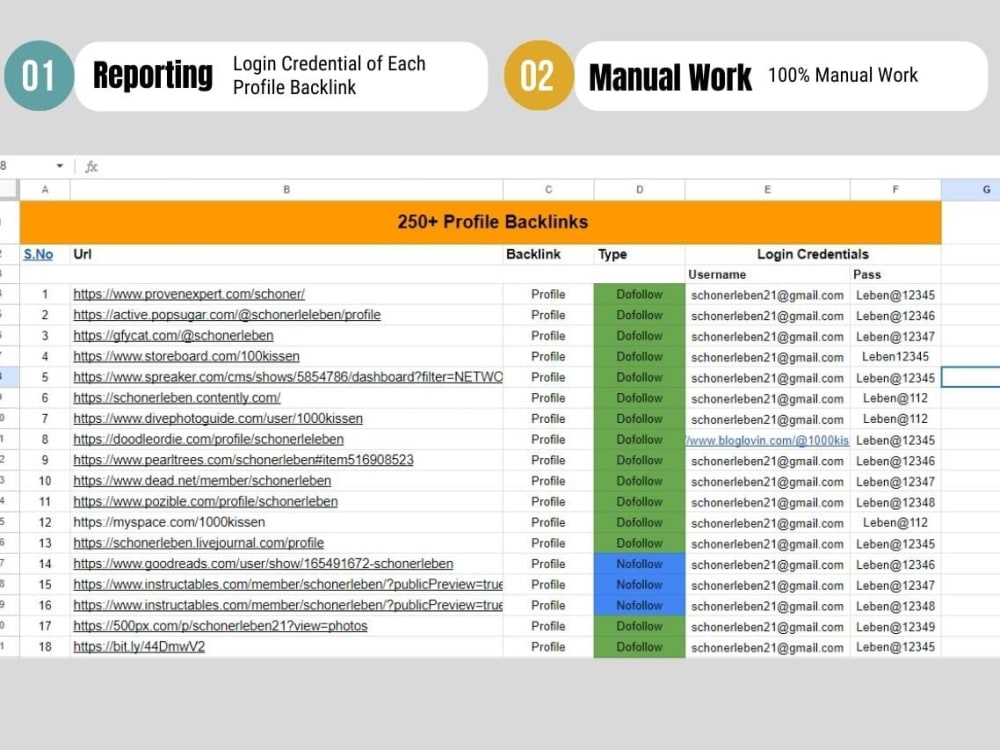Select column A header
The height and width of the screenshot is (750, 1000).
coord(45,189)
